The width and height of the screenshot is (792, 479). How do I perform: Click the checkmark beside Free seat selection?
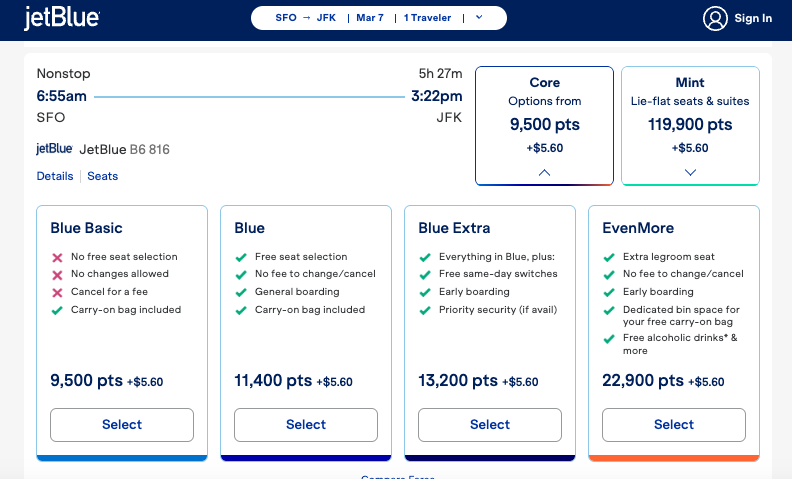point(241,258)
